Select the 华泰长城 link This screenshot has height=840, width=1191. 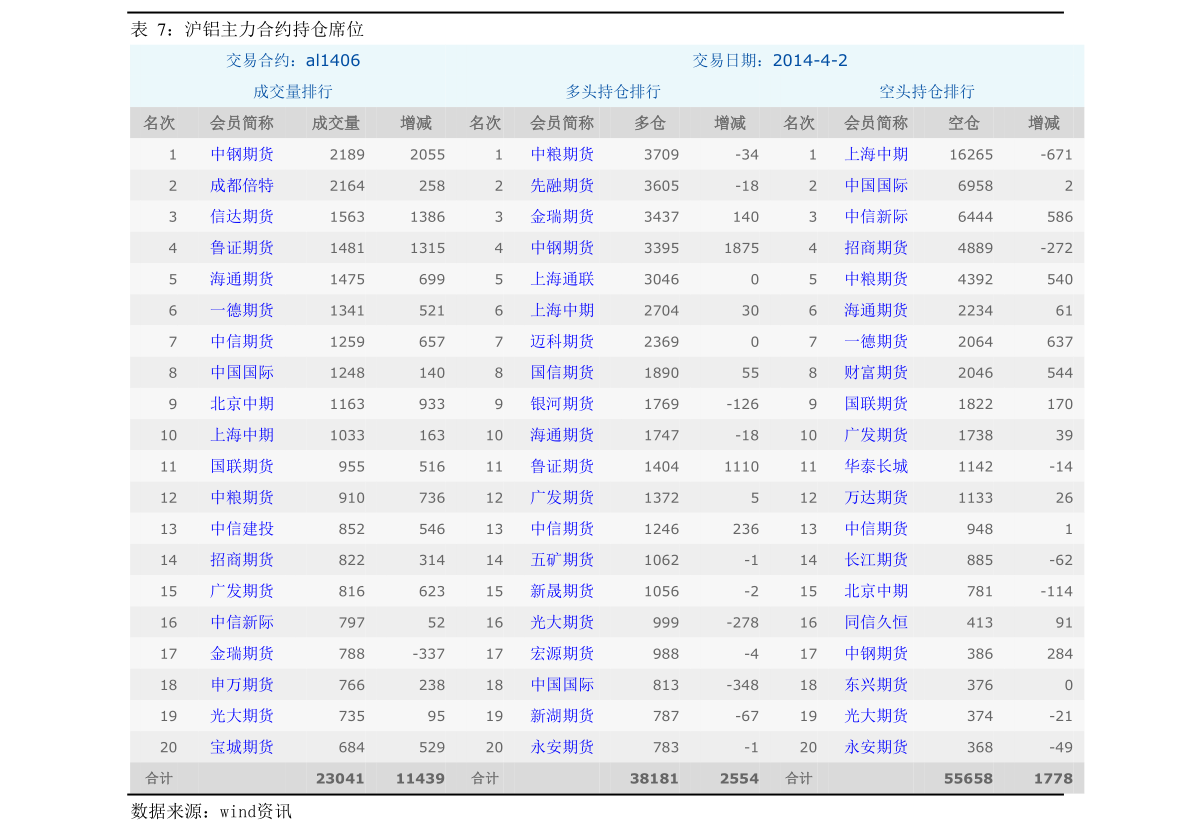pos(876,466)
